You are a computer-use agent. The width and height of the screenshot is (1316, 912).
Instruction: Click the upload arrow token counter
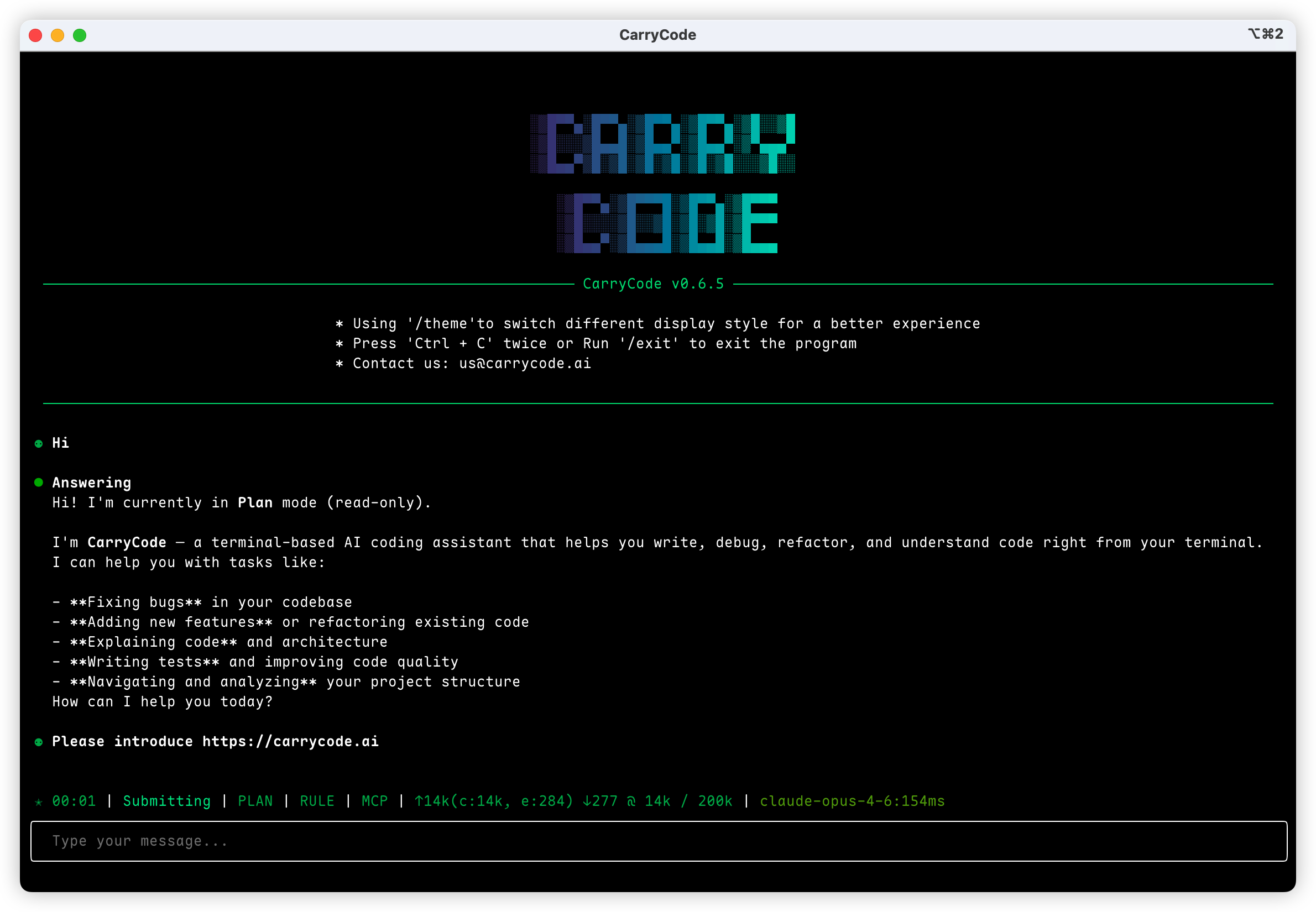493,801
